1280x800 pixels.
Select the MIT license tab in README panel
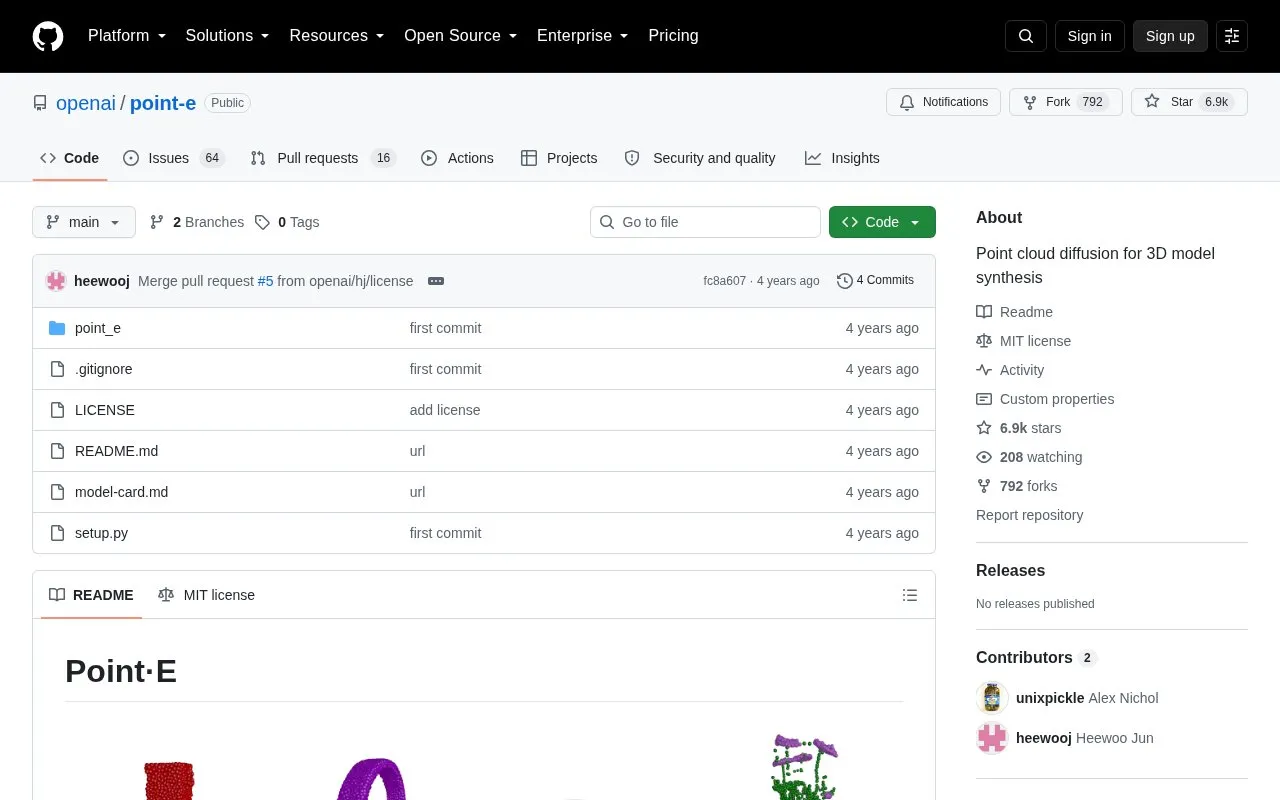[207, 595]
